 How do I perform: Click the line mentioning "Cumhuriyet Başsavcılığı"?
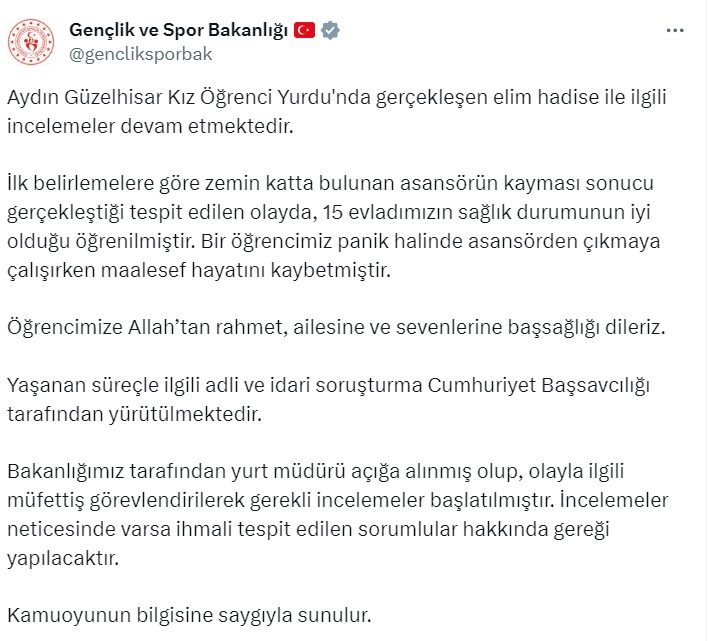click(x=328, y=385)
